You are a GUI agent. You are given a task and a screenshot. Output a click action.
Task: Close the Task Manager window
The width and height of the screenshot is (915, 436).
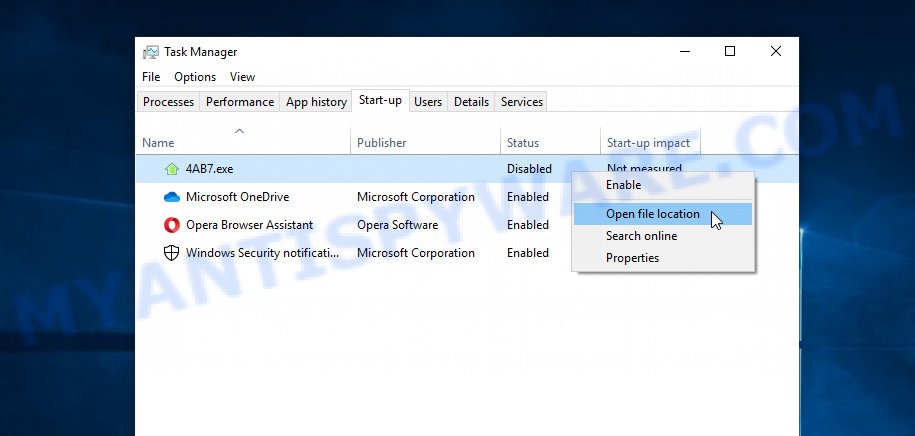(776, 51)
